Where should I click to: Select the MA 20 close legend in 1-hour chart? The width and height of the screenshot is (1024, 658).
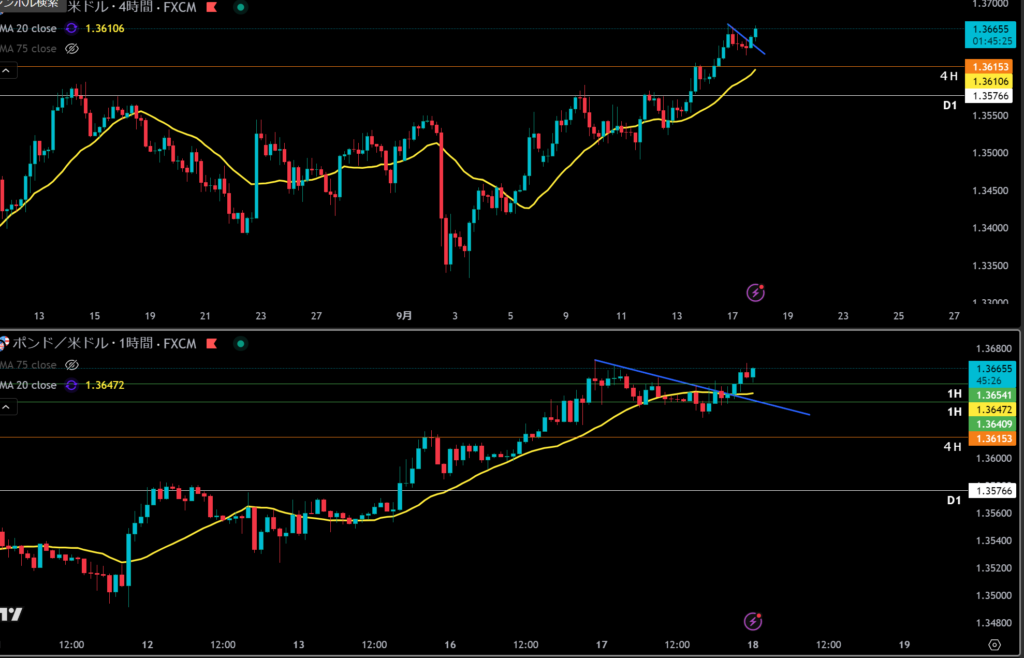pyautogui.click(x=28, y=385)
